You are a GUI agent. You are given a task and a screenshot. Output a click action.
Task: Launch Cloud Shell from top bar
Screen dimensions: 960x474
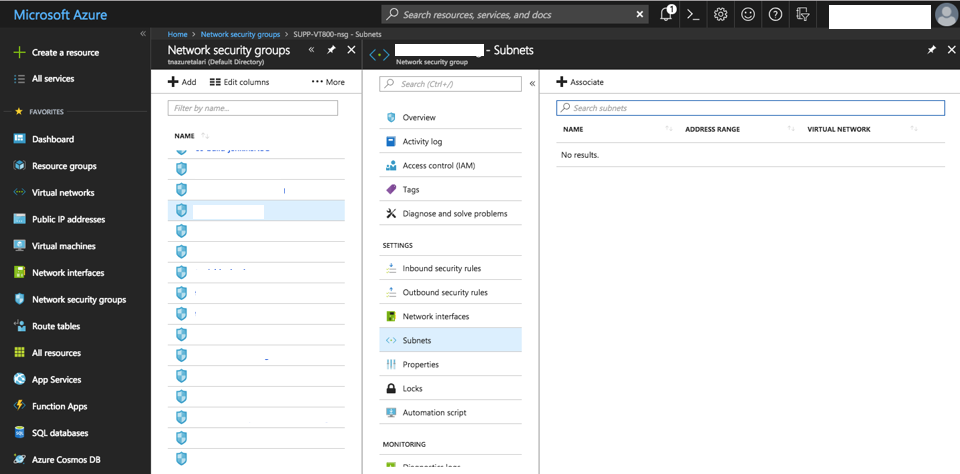(x=693, y=14)
